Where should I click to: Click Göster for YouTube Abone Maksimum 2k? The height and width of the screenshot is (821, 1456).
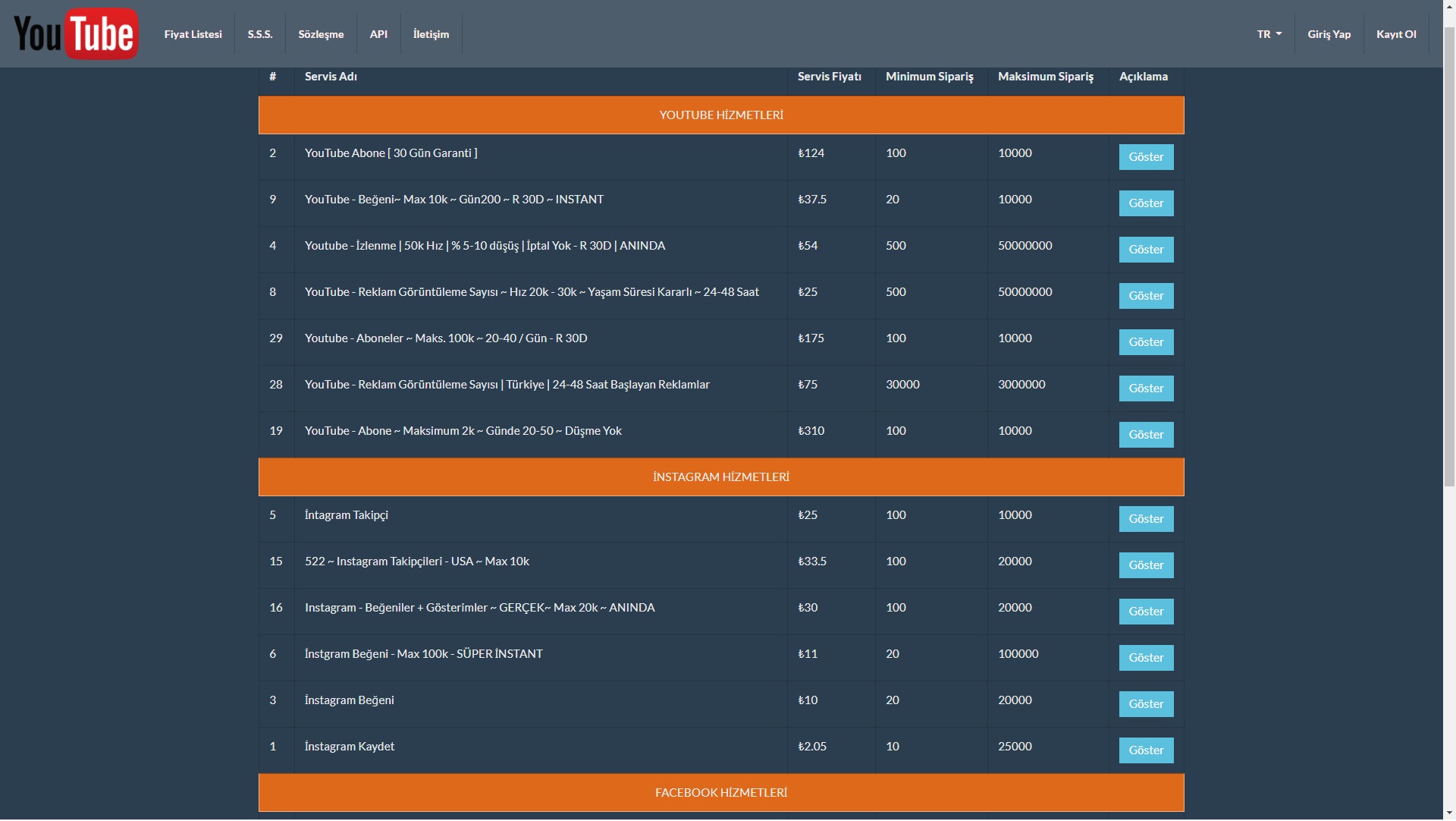[x=1146, y=435]
